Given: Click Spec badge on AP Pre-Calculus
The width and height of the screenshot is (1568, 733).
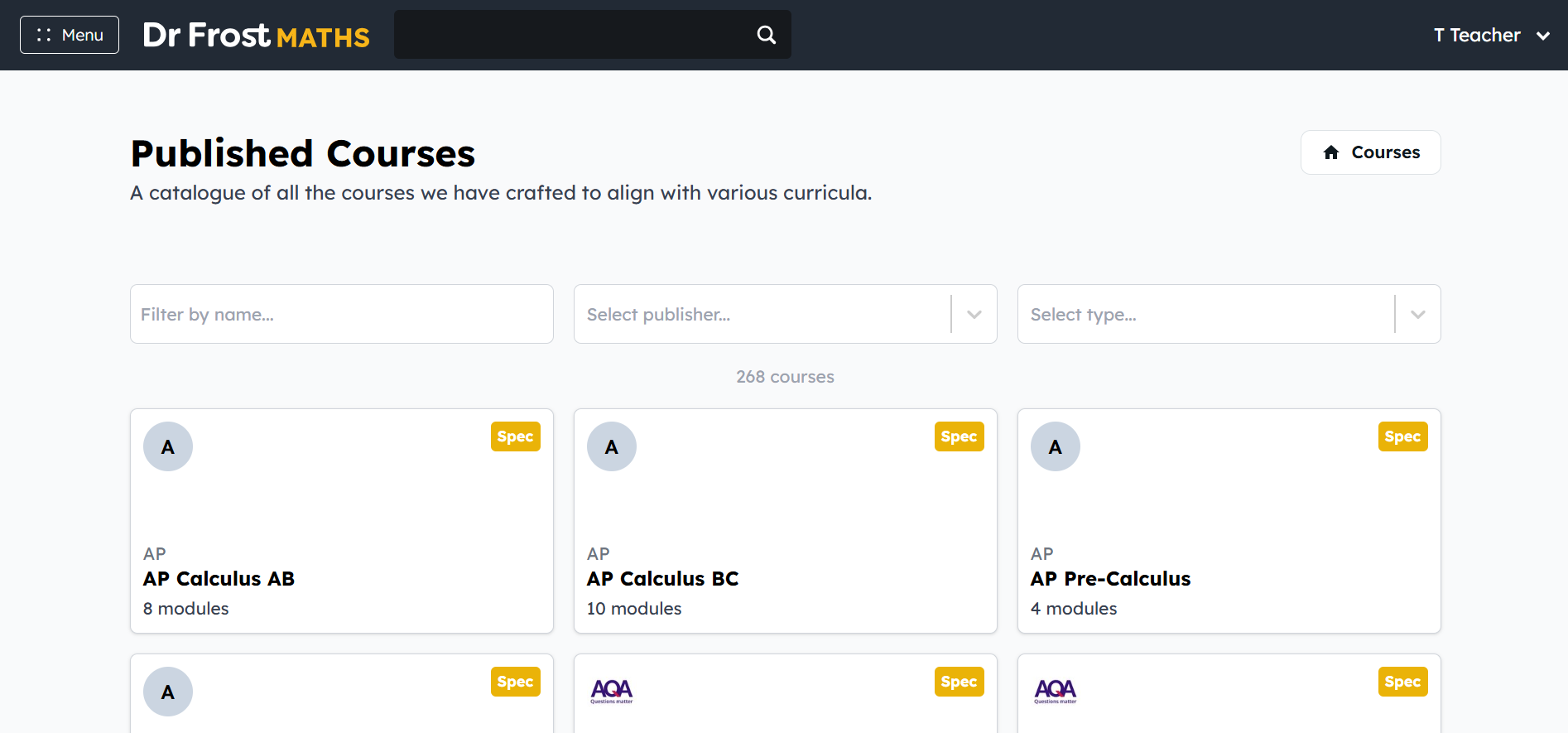Looking at the screenshot, I should tap(1402, 436).
